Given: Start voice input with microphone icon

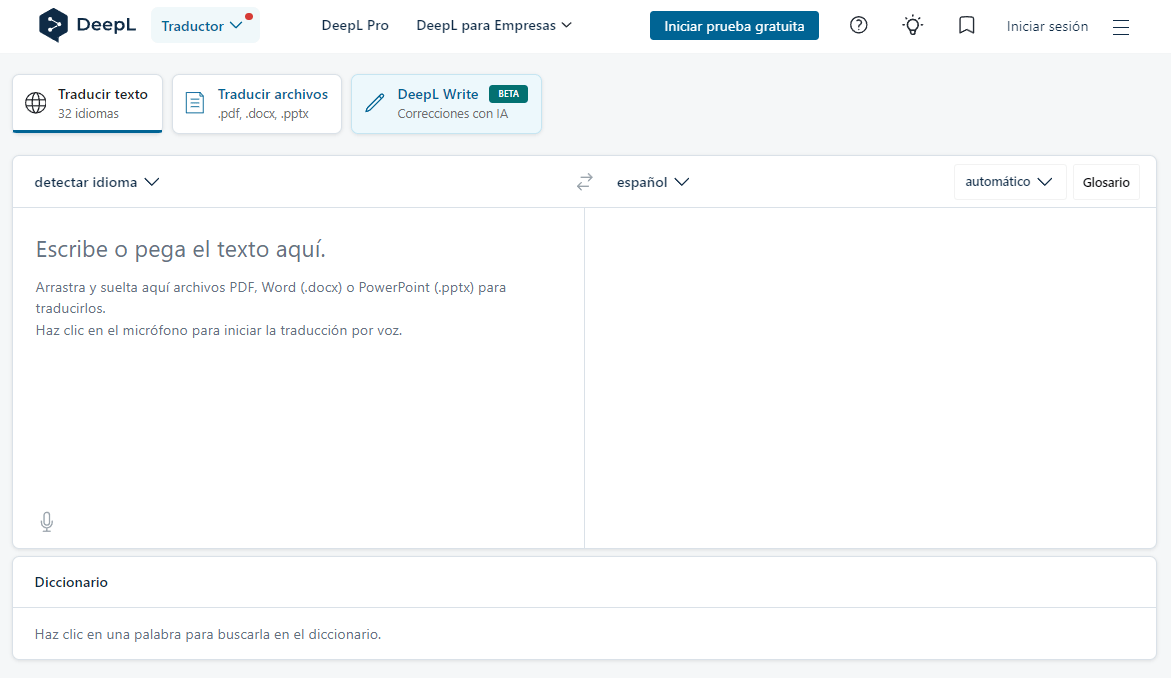Looking at the screenshot, I should tap(46, 522).
